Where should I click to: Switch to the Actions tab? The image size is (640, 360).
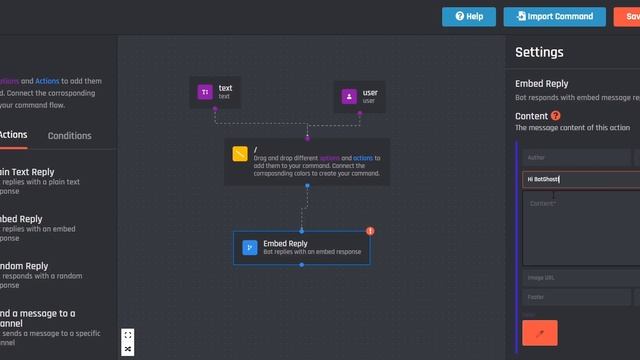click(13, 135)
